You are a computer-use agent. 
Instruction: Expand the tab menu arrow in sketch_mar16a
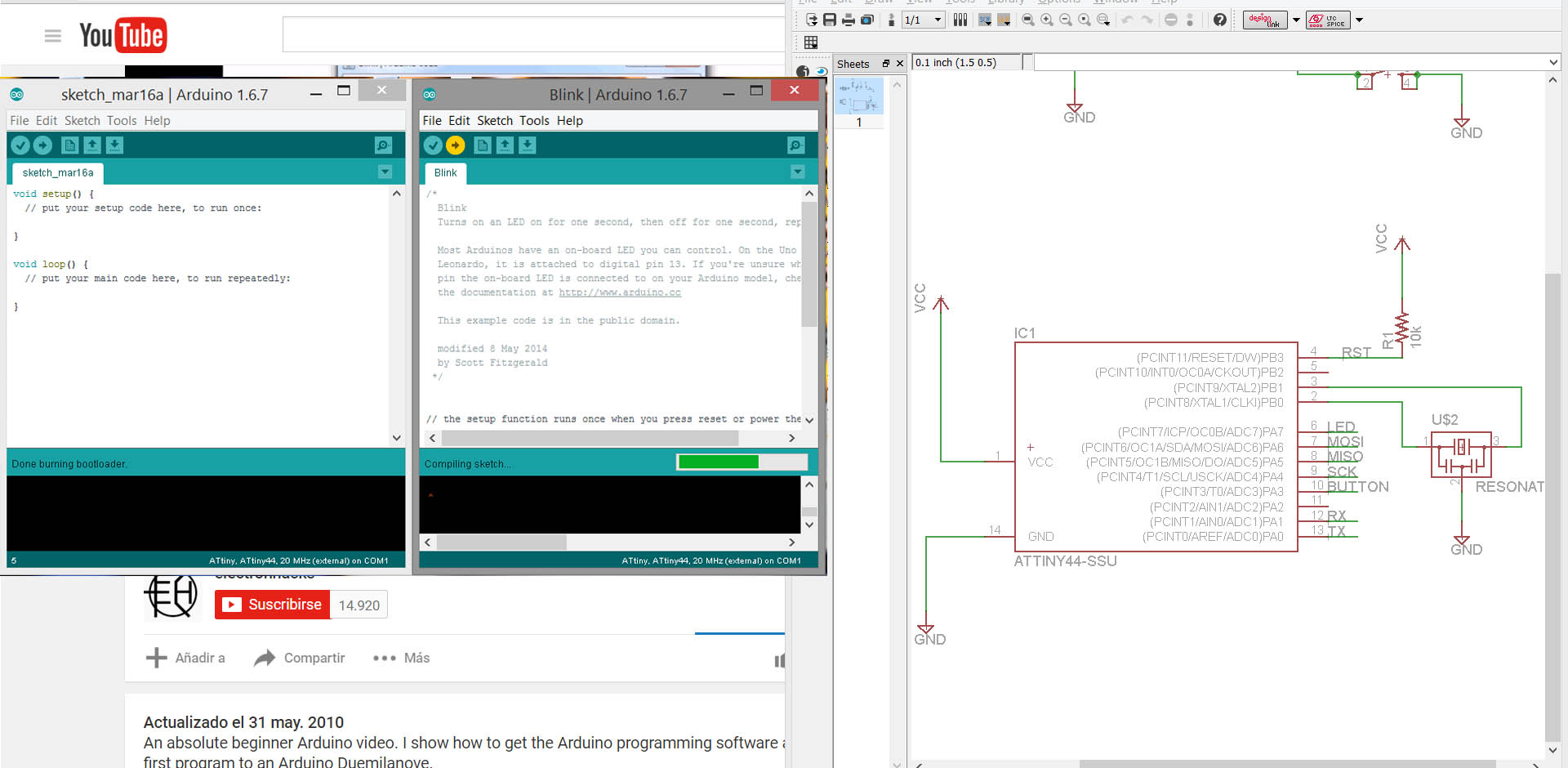coord(385,172)
